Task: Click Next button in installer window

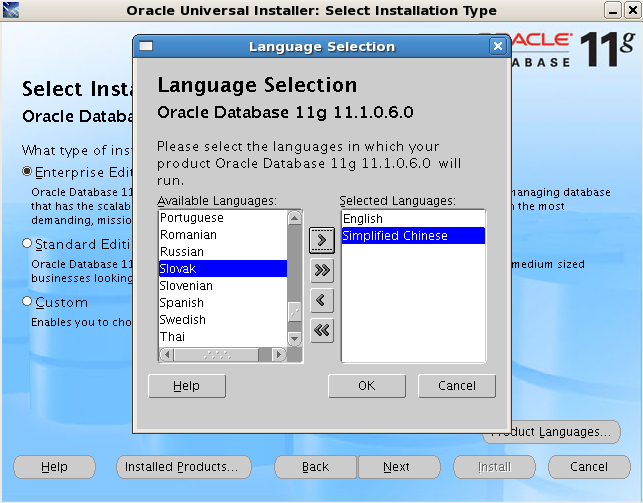Action: point(399,467)
